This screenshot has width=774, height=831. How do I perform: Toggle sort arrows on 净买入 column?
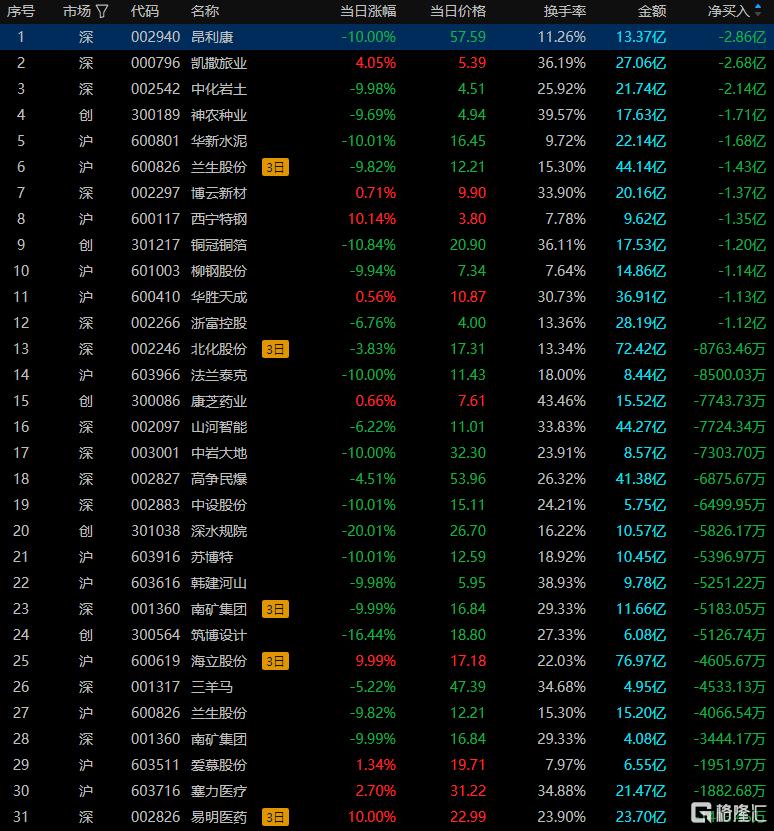coord(759,10)
